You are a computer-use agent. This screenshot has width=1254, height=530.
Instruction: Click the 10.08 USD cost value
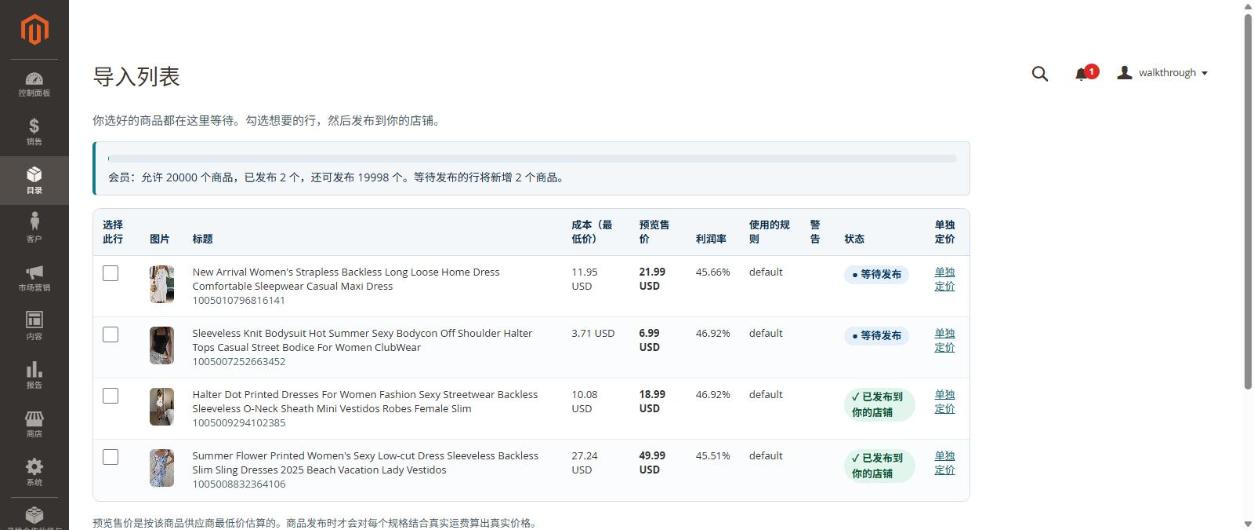585,401
